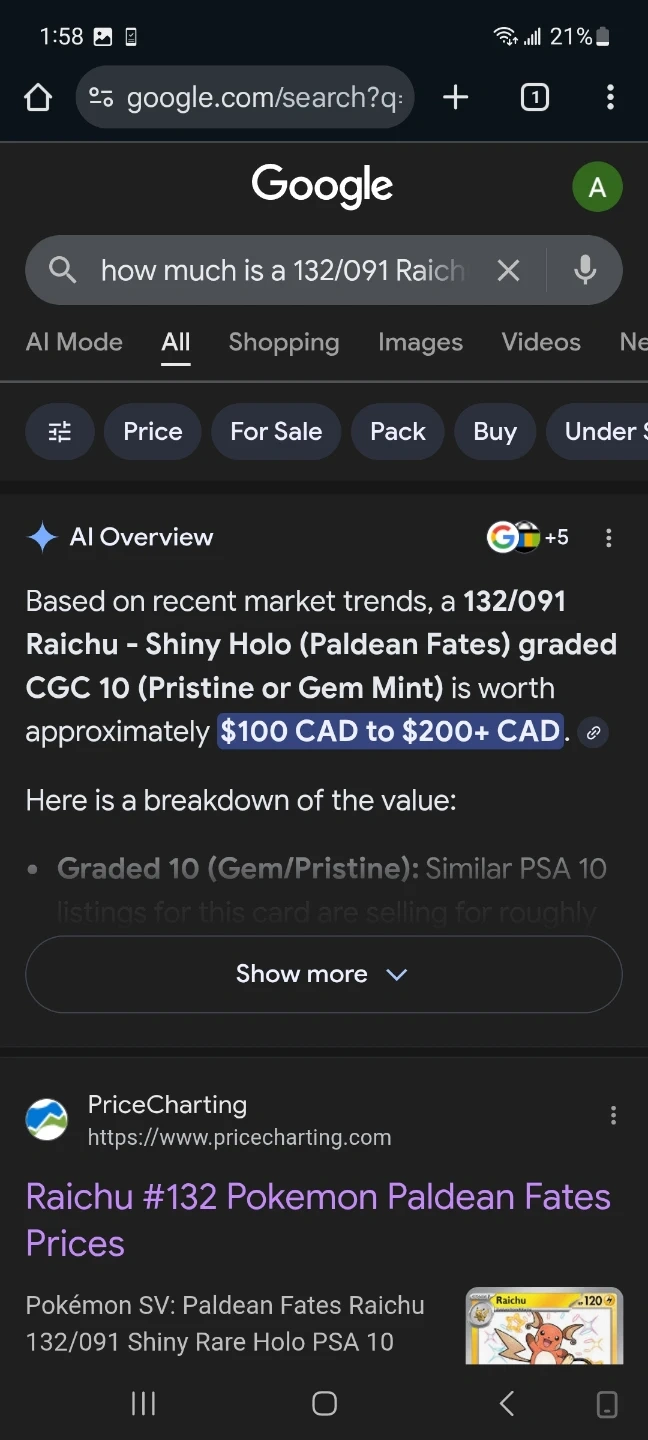Open new tab with plus icon
This screenshot has width=648, height=1440.
click(x=455, y=97)
